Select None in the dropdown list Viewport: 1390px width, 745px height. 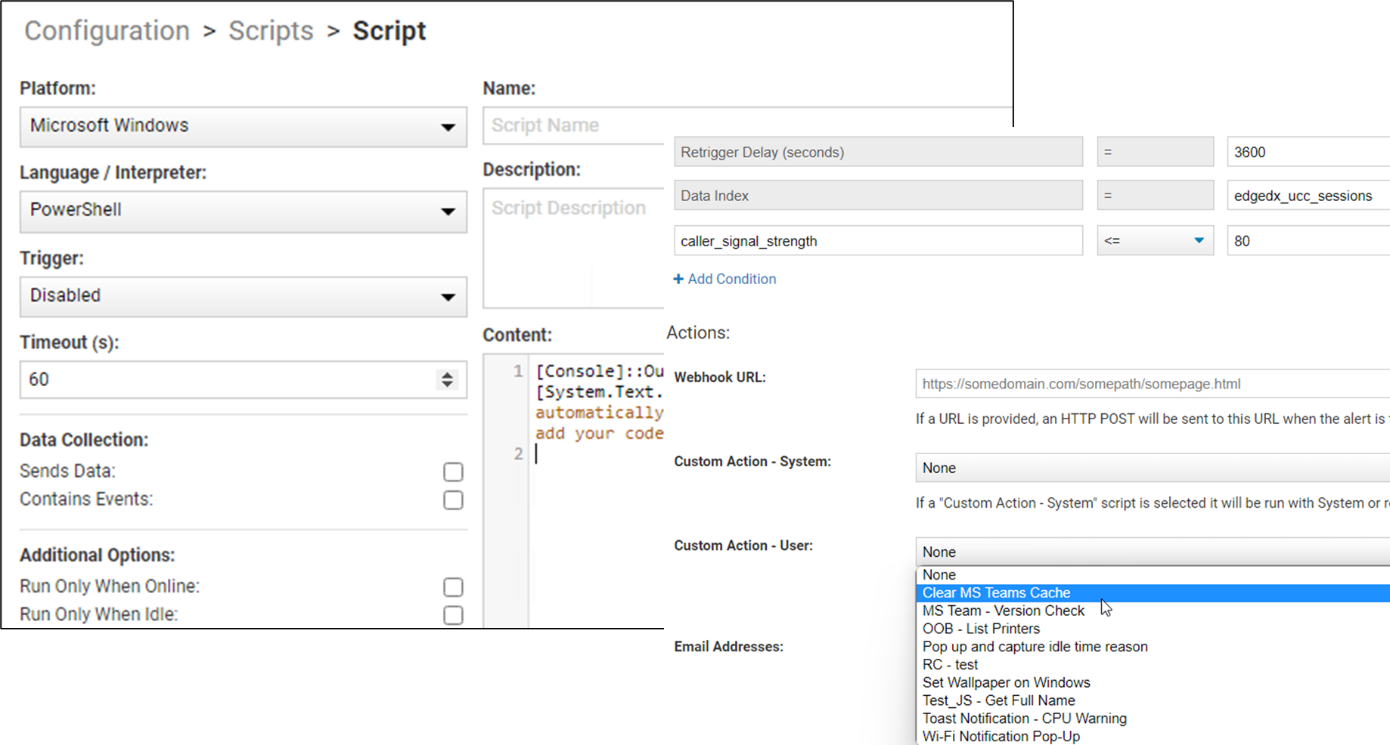1153,575
